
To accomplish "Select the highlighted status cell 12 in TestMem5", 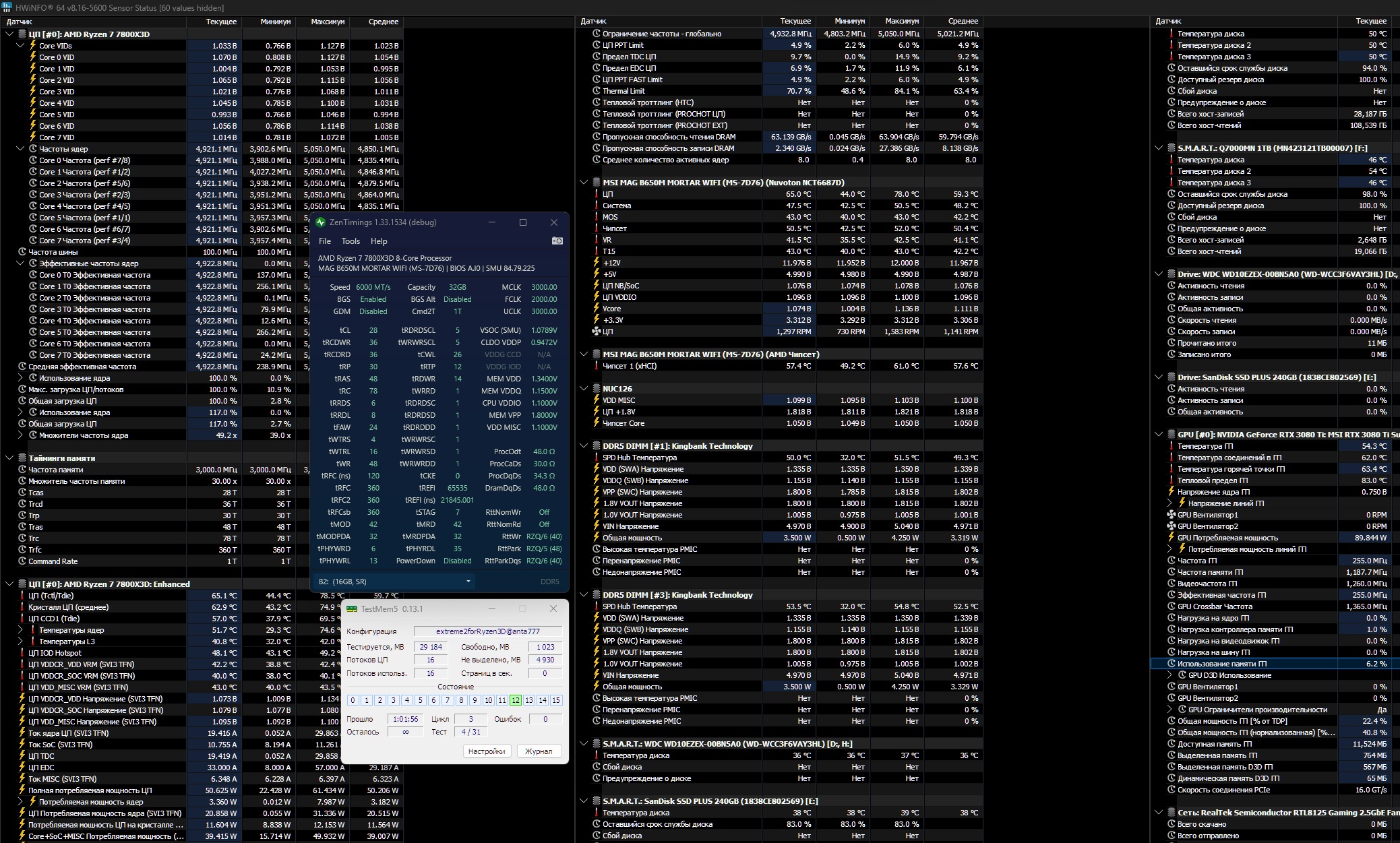I will 515,700.
